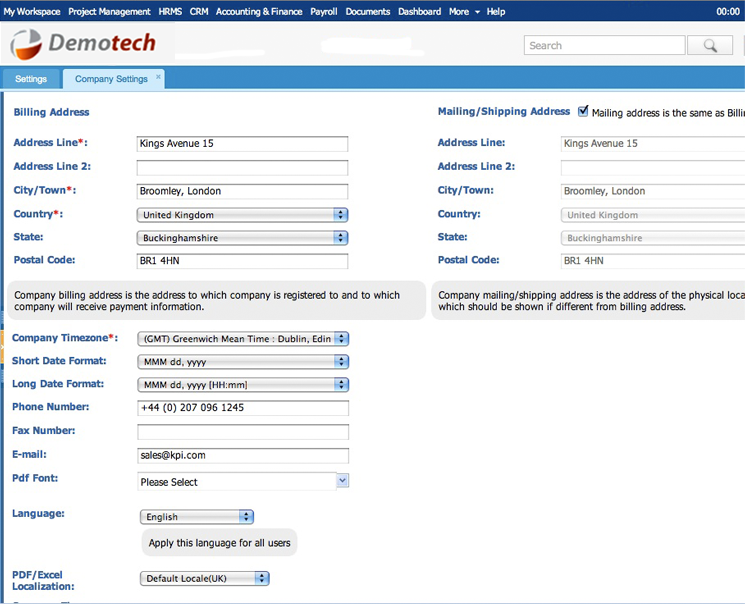Screen dimensions: 745x604
Task: Open My Workspace menu
Action: pyautogui.click(x=32, y=11)
